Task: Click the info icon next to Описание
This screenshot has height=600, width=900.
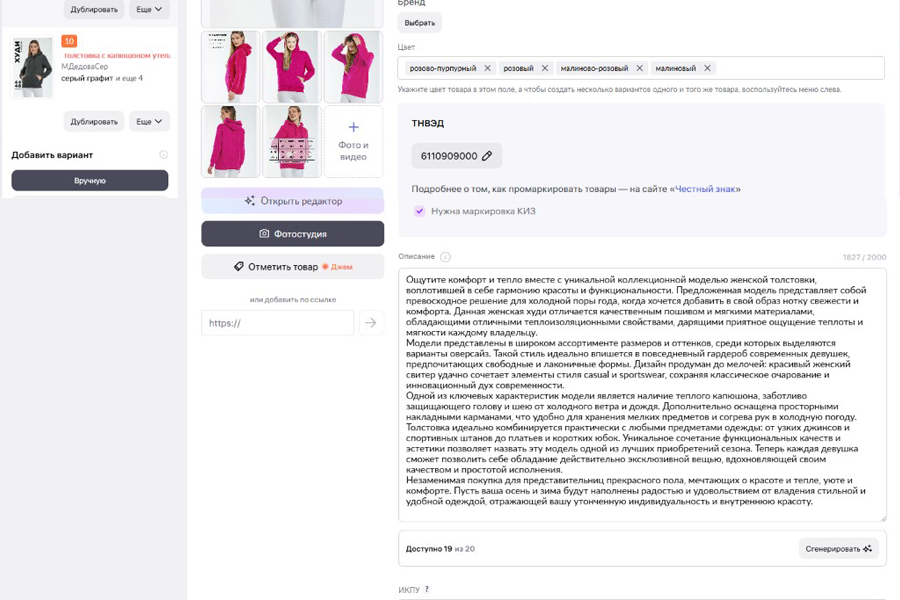Action: click(445, 257)
